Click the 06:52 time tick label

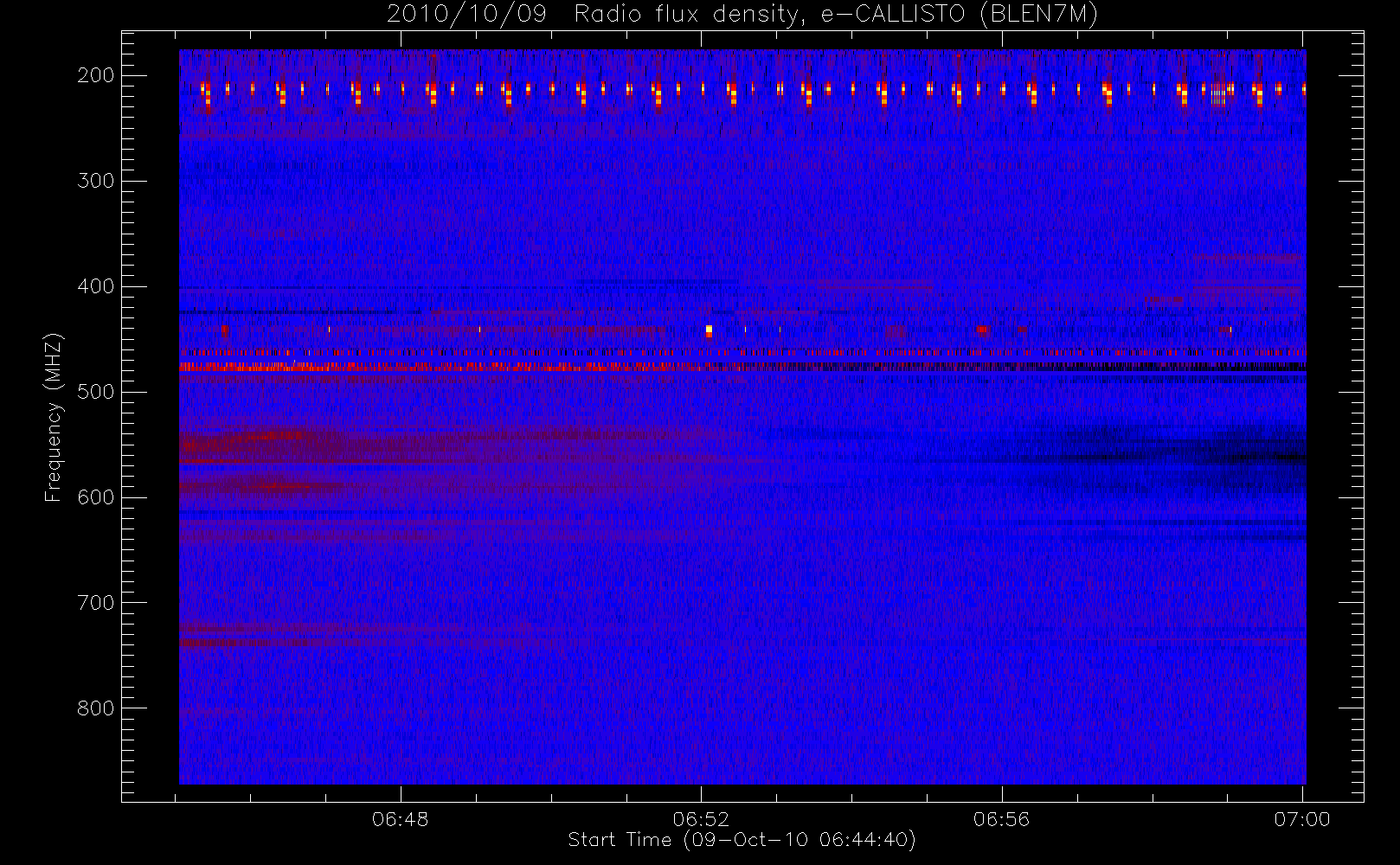(701, 819)
